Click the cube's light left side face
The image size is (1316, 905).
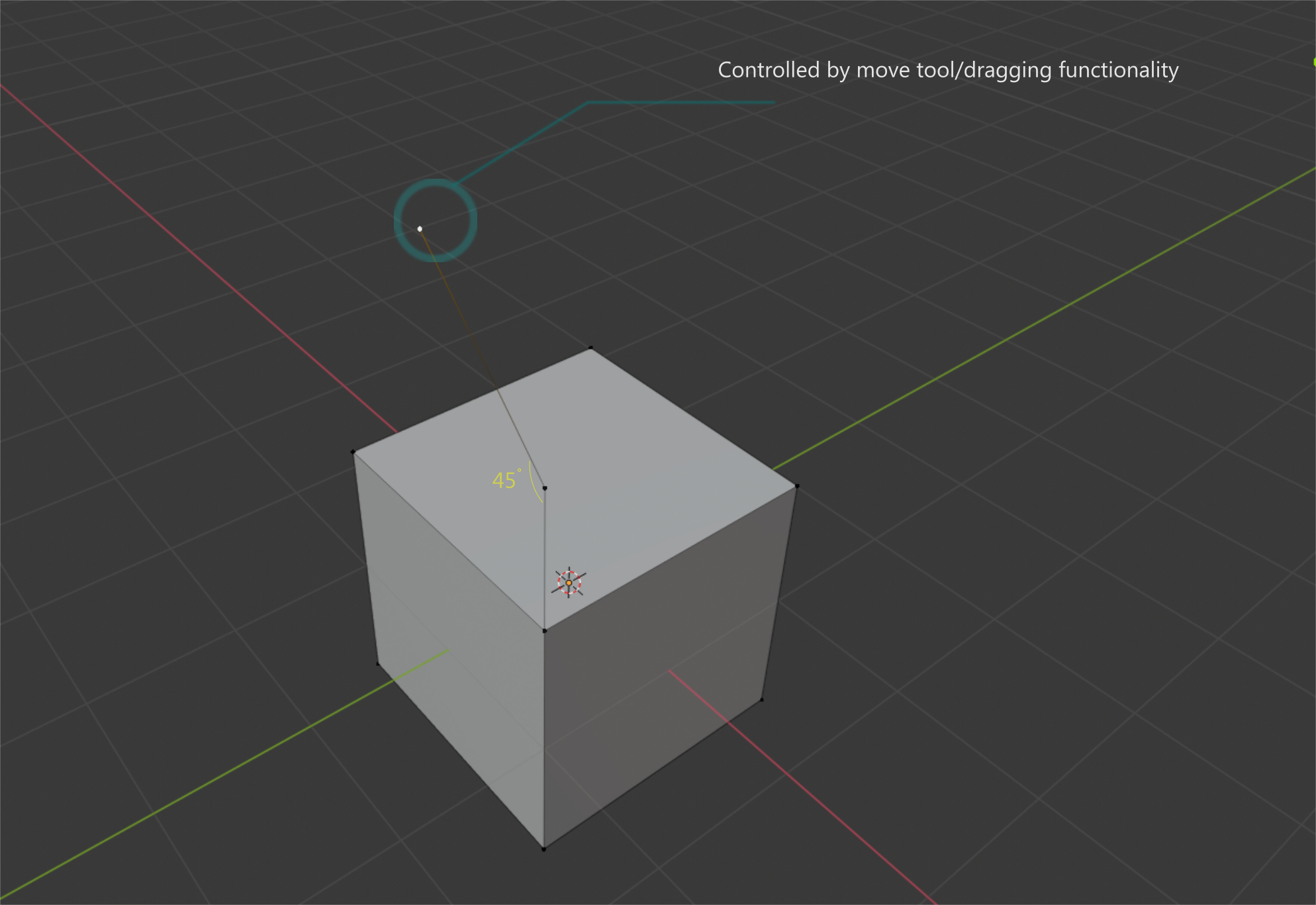coord(457,649)
